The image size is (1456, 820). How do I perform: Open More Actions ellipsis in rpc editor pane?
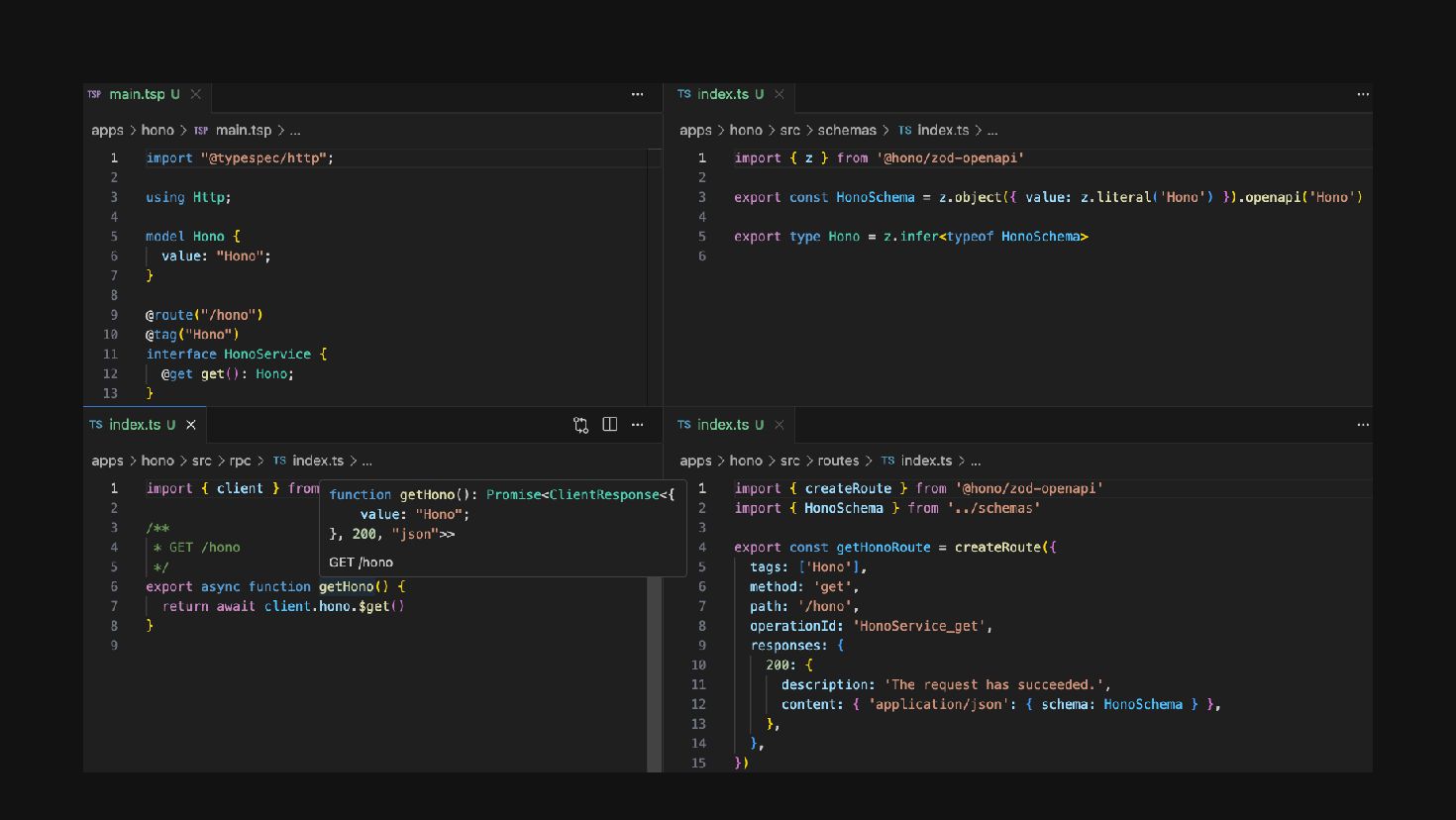pyautogui.click(x=637, y=425)
